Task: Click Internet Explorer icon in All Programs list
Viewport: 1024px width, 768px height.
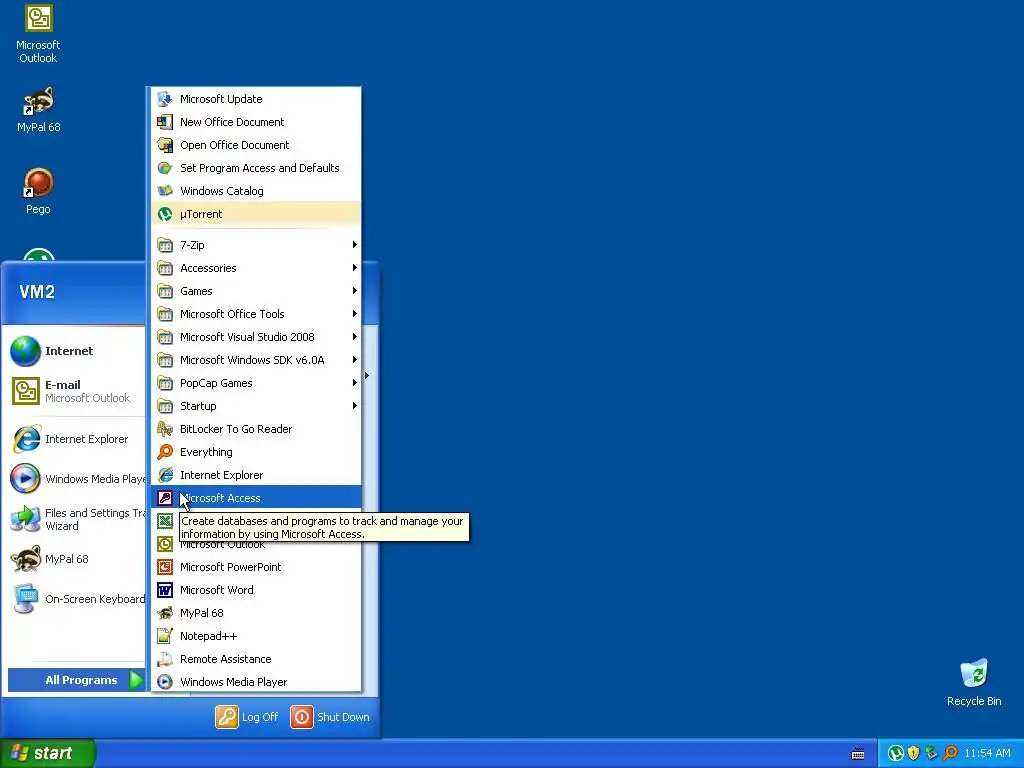Action: (x=165, y=475)
